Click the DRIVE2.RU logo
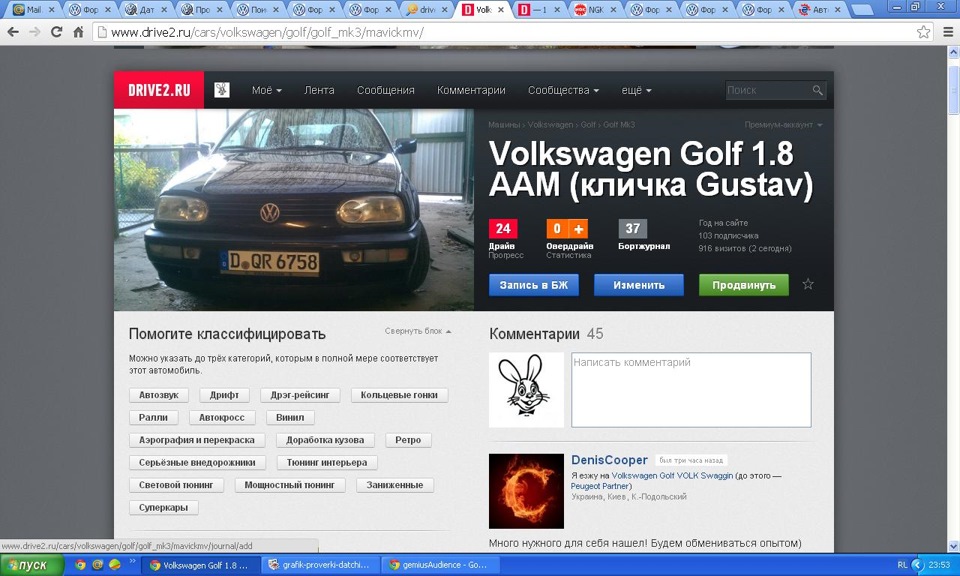This screenshot has height=576, width=960. pos(159,90)
